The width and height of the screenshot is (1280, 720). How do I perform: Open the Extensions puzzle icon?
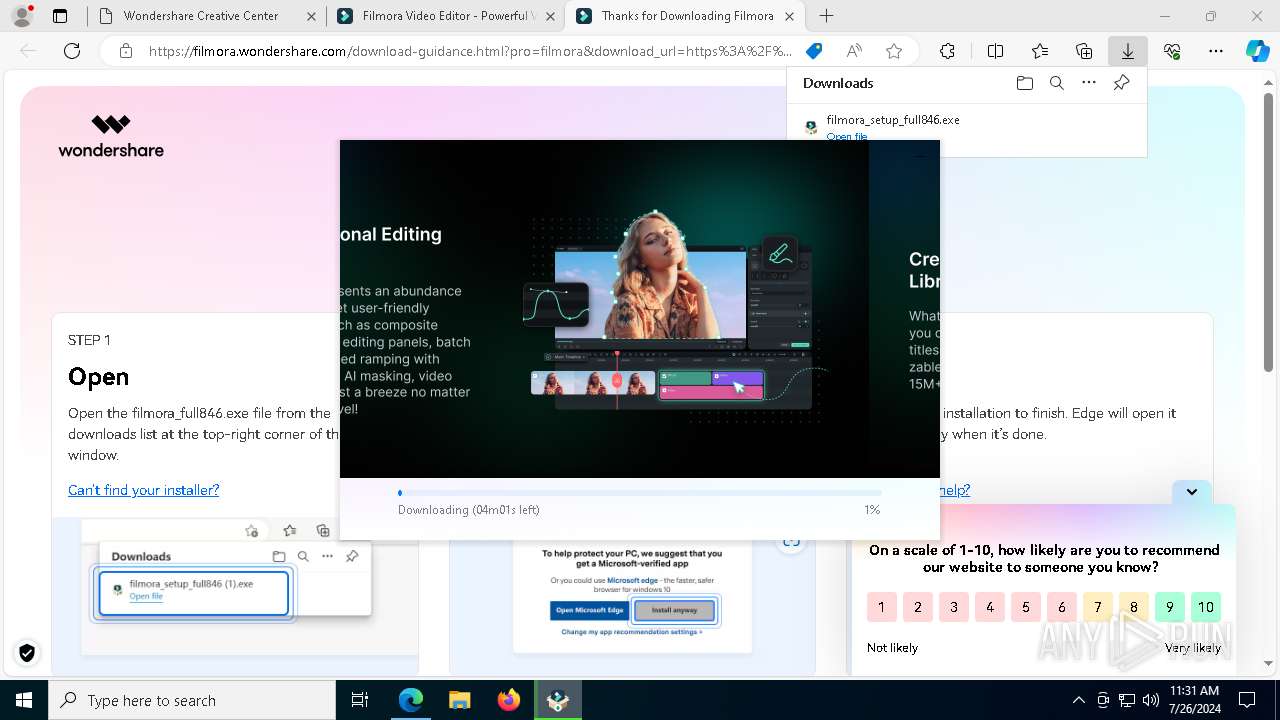[x=947, y=51]
